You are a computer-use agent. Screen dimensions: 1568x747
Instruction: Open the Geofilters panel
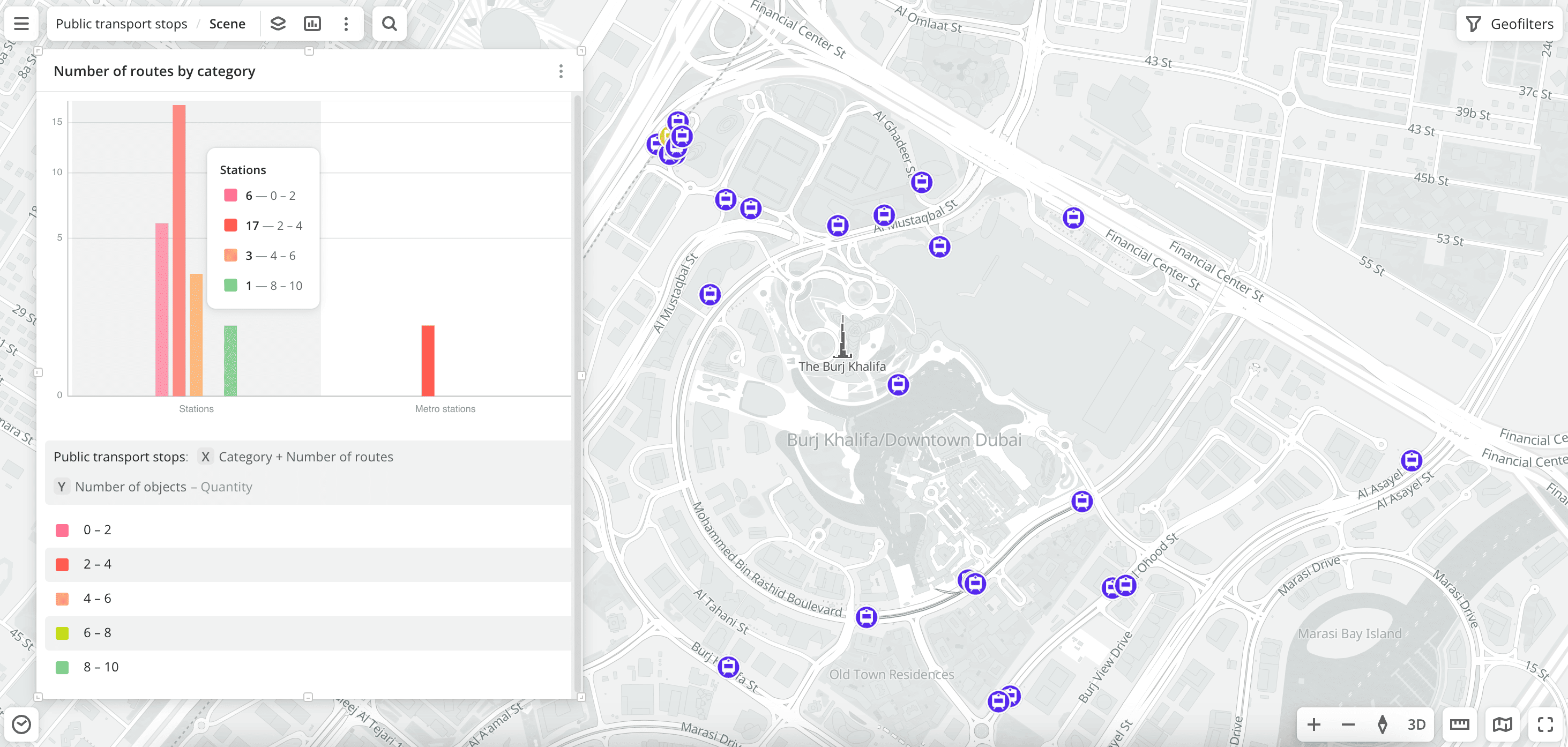[1510, 24]
